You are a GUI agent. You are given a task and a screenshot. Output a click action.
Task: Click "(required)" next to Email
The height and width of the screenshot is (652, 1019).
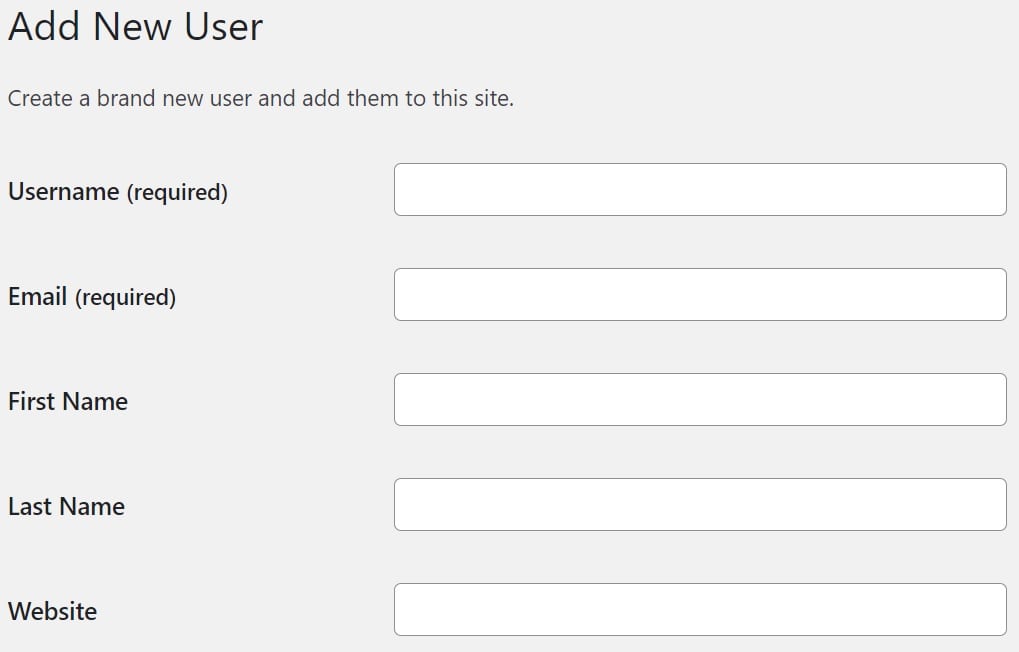(x=125, y=298)
